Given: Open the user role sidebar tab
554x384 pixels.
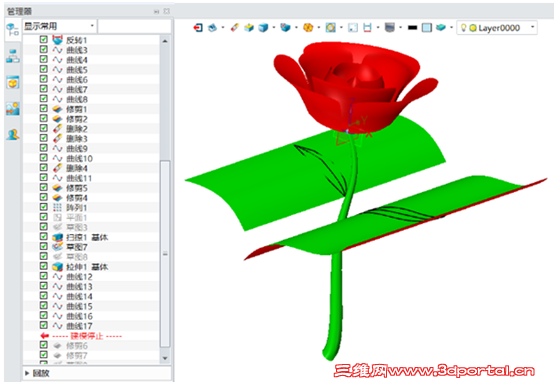Looking at the screenshot, I should (13, 135).
